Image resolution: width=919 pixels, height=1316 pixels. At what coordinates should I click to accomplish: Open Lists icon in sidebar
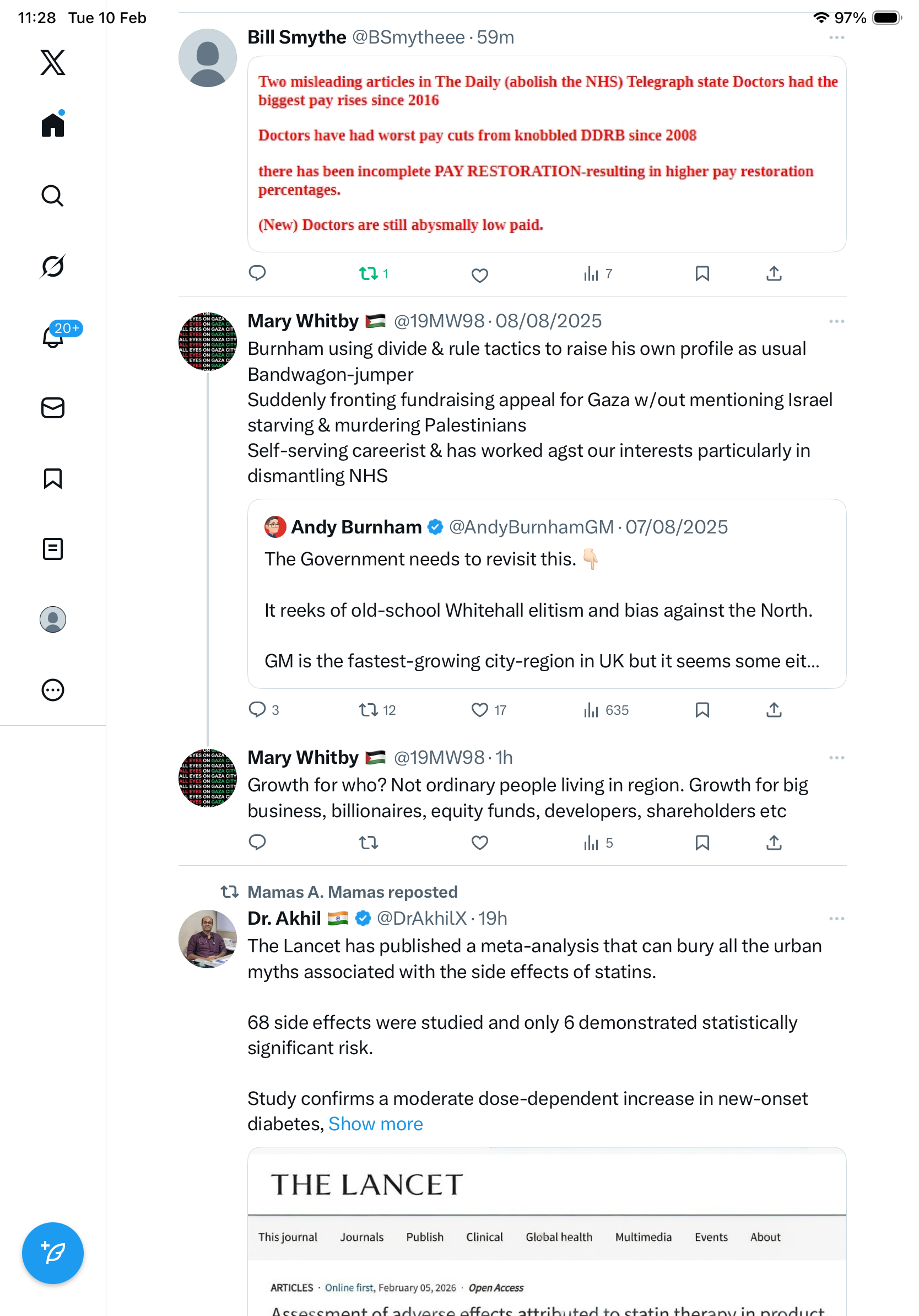point(53,548)
